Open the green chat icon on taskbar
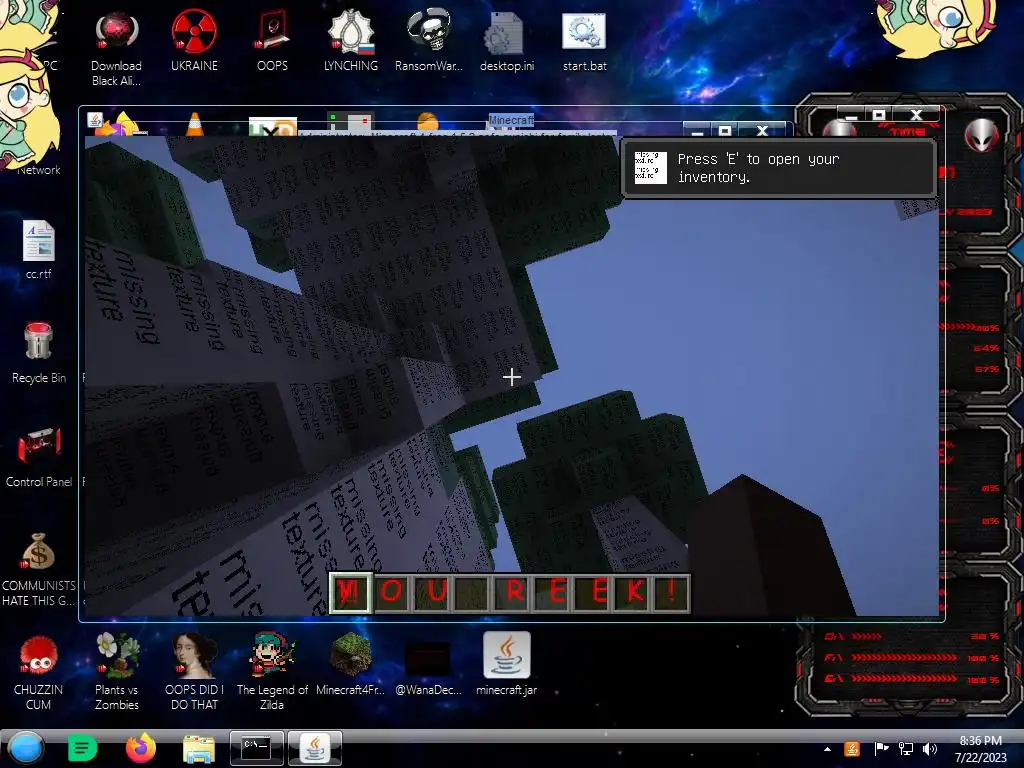The width and height of the screenshot is (1024, 768). [x=82, y=748]
